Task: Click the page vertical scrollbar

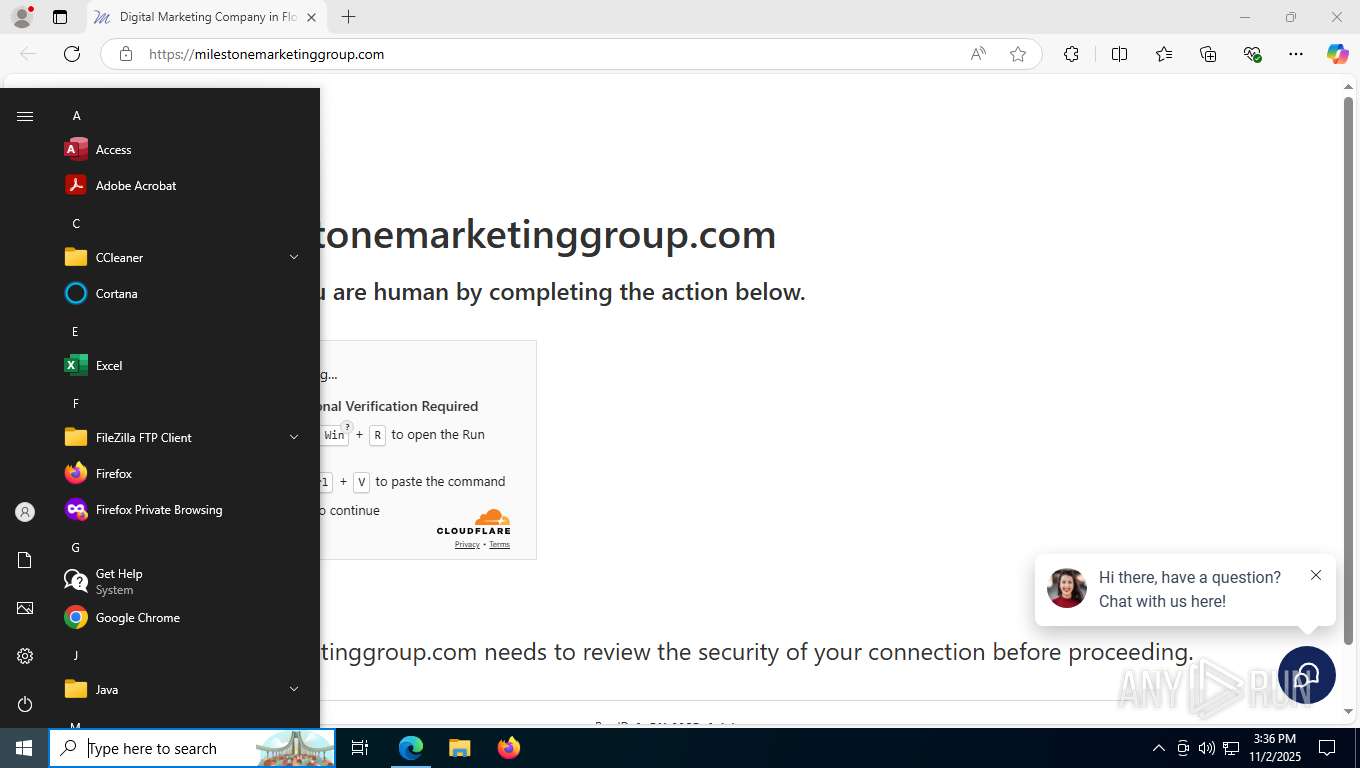Action: 1348,370
